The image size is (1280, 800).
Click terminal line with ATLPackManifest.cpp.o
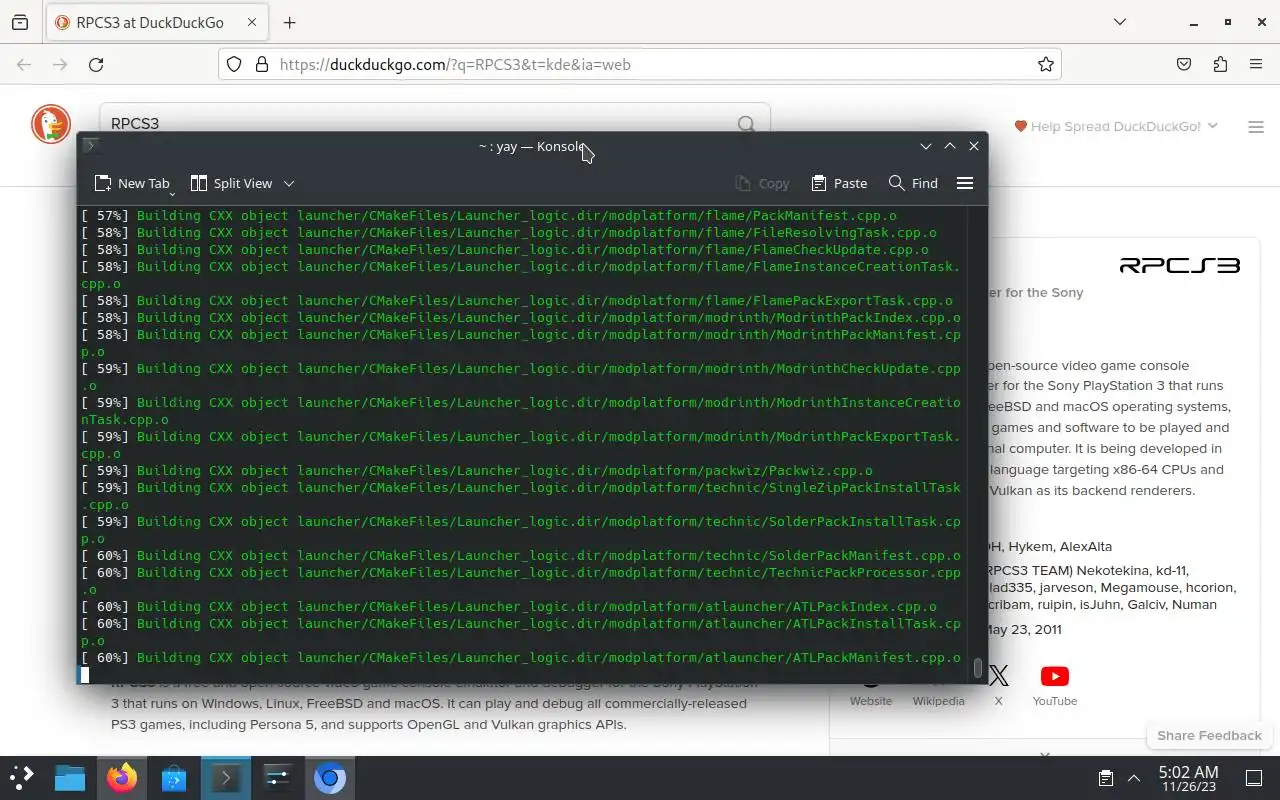point(521,657)
